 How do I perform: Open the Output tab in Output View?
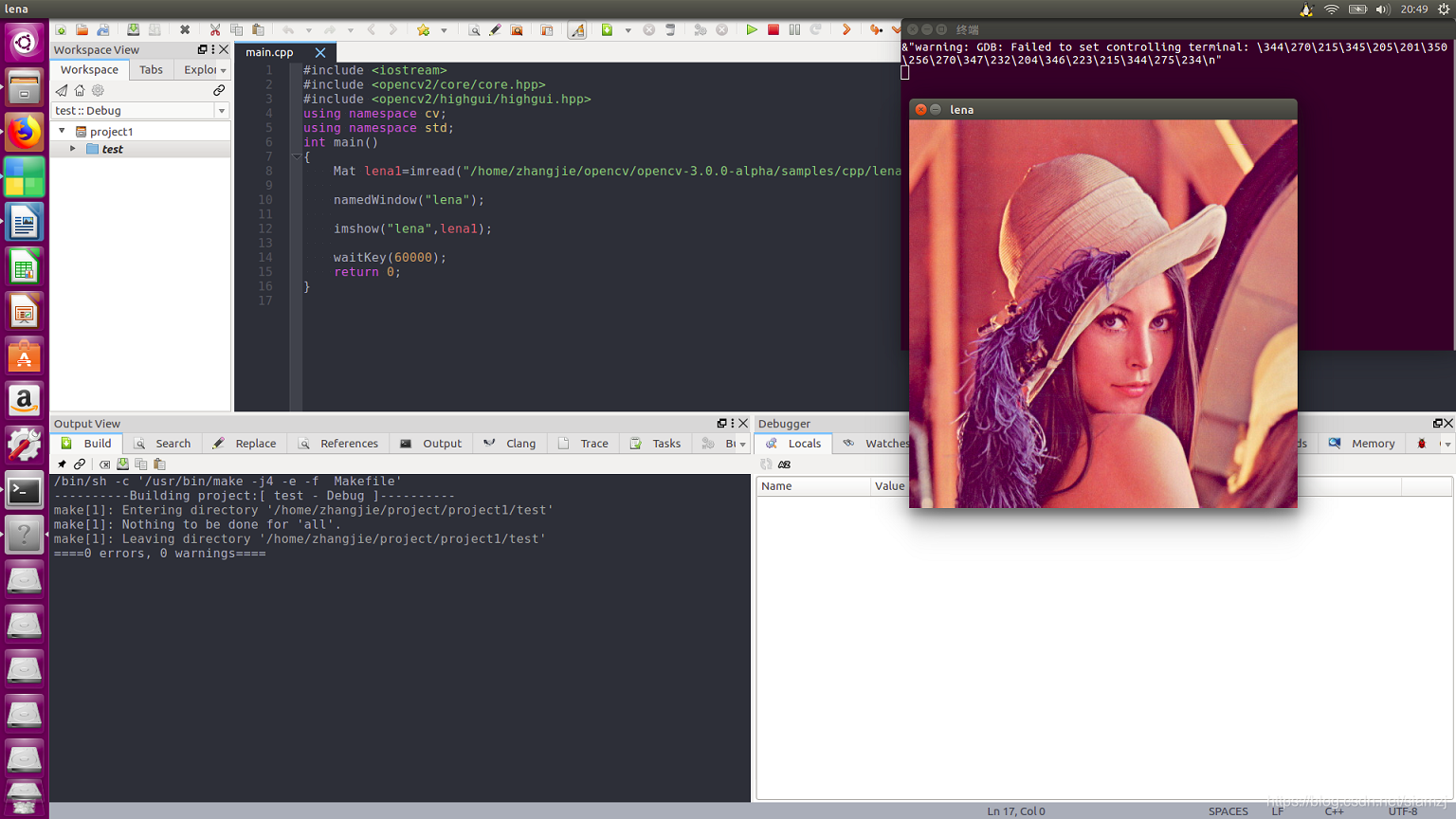431,444
